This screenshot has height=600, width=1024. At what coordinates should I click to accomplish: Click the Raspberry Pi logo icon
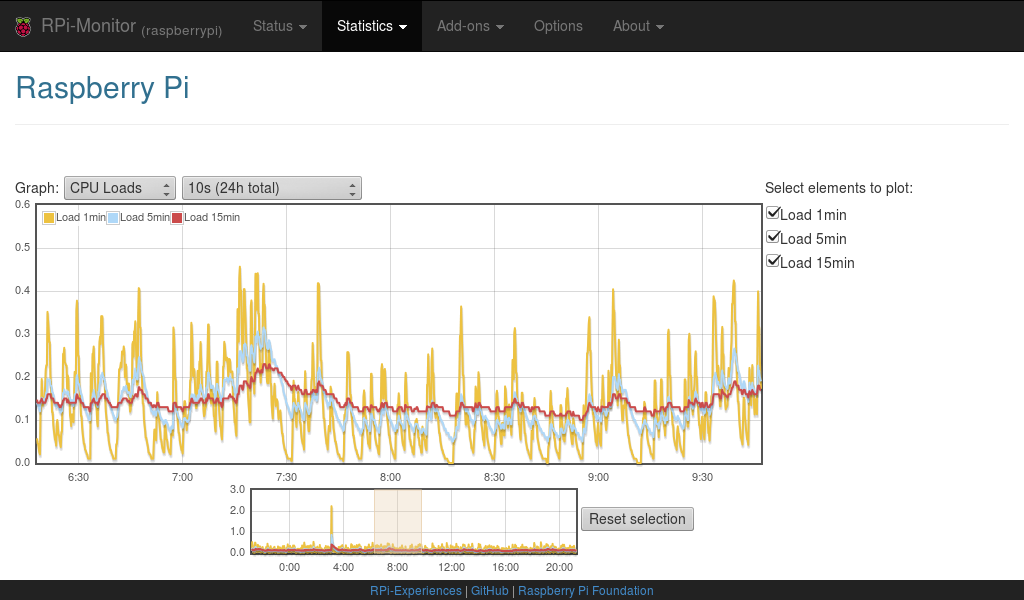23,26
